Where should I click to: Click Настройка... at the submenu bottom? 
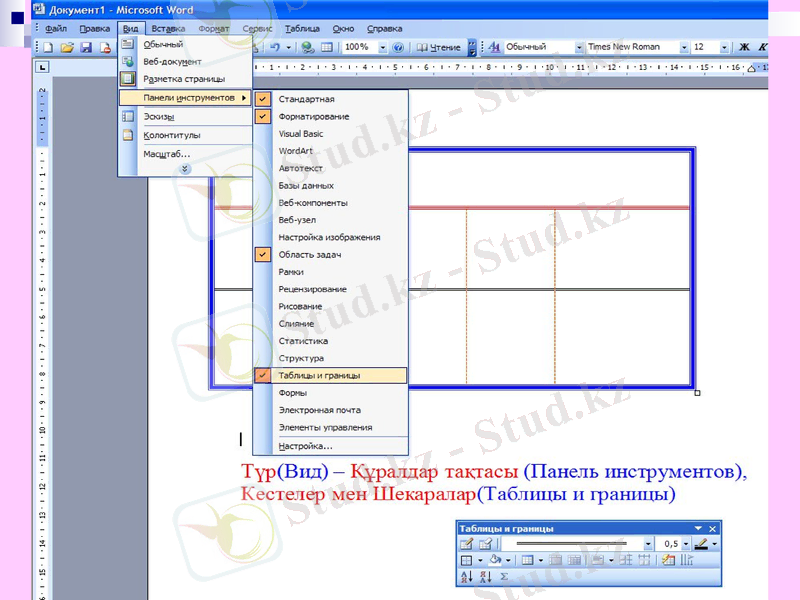click(x=305, y=446)
